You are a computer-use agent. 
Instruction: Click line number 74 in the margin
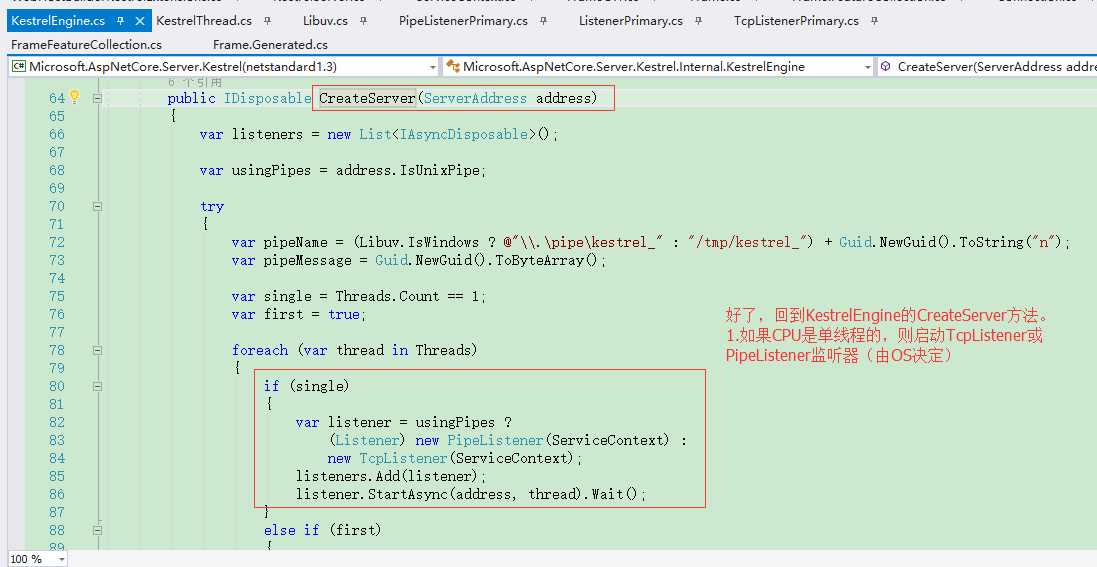[x=57, y=279]
